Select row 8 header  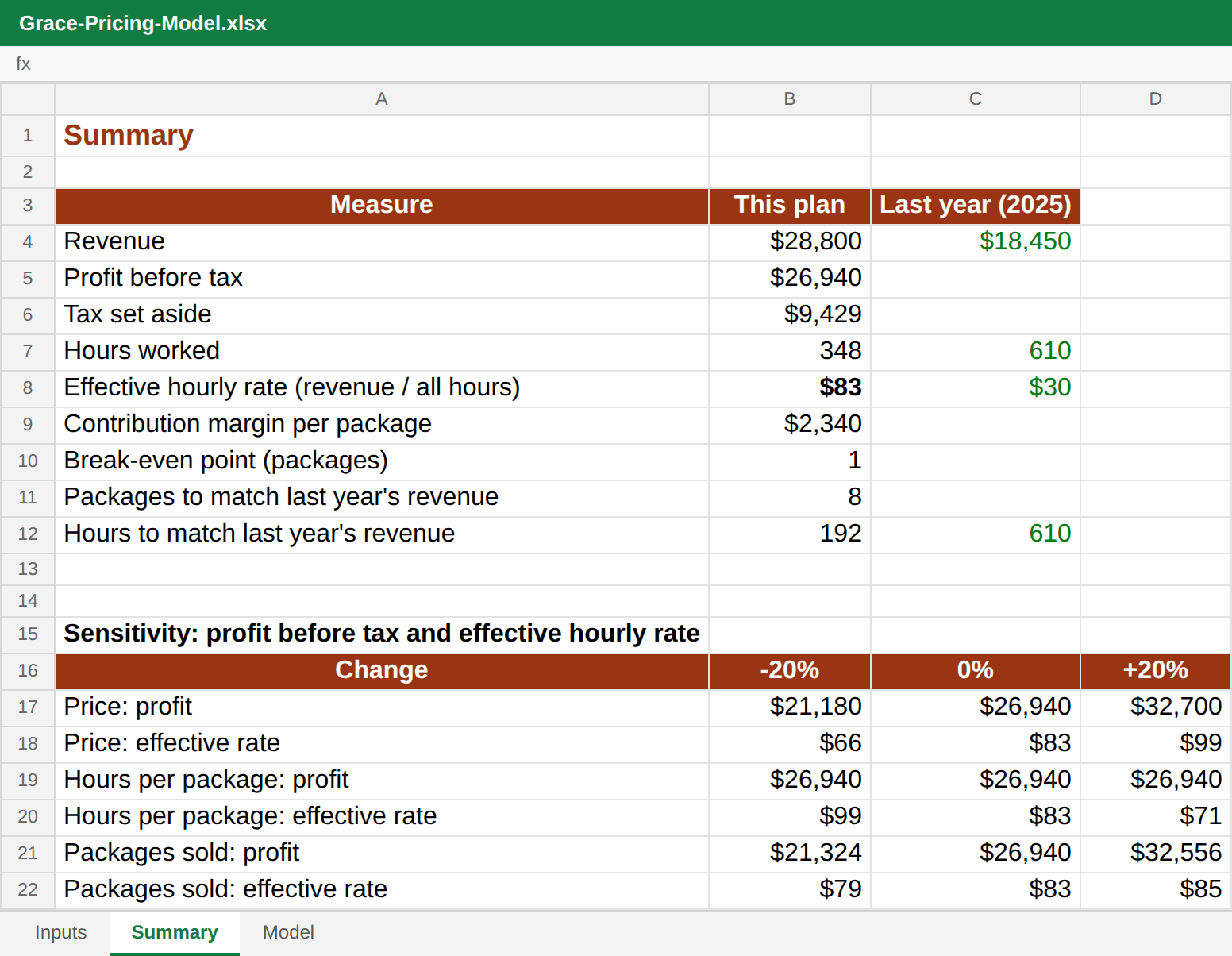(x=28, y=388)
